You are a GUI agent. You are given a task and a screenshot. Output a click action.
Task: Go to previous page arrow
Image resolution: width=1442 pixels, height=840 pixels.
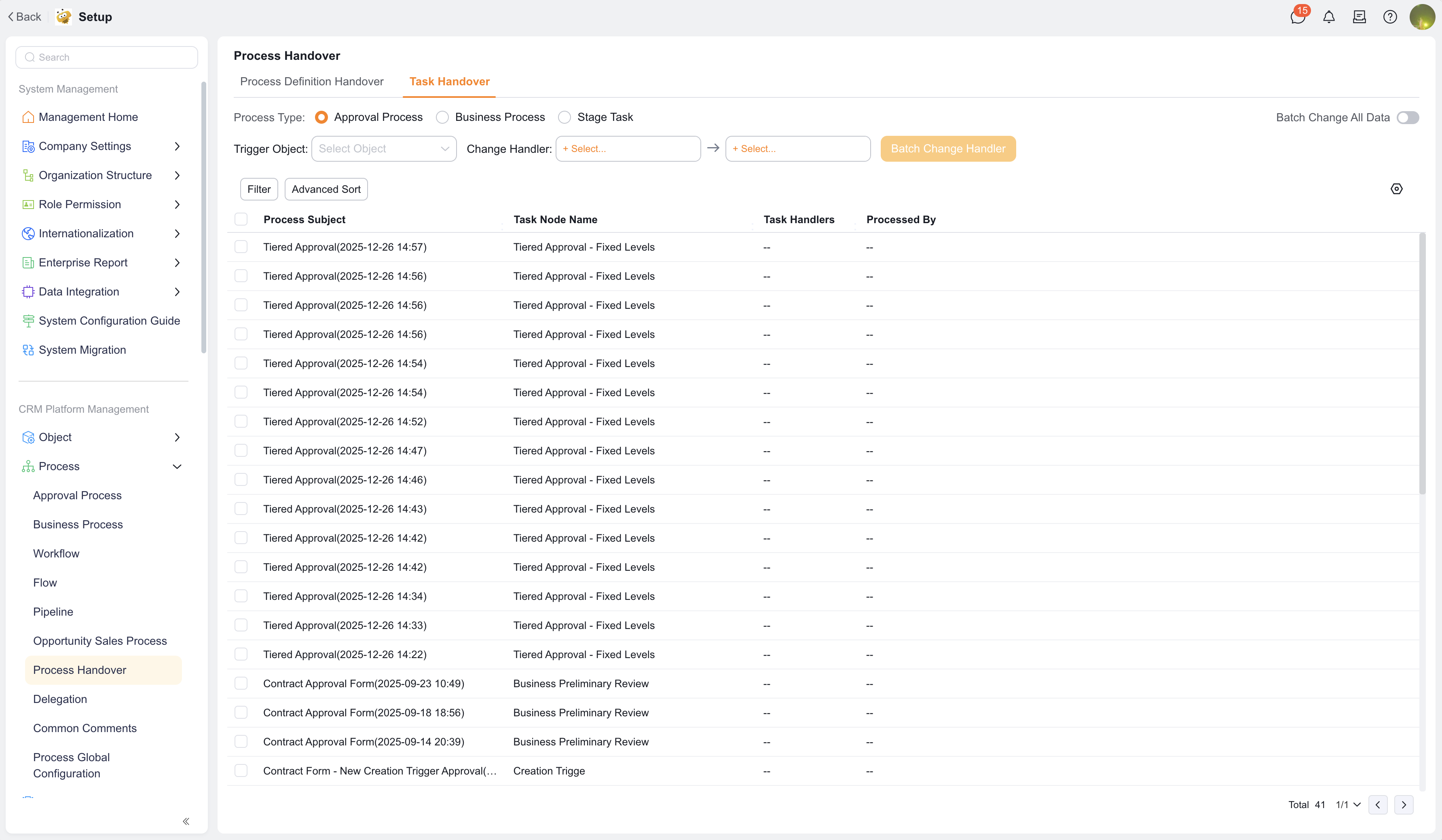[x=1378, y=804]
